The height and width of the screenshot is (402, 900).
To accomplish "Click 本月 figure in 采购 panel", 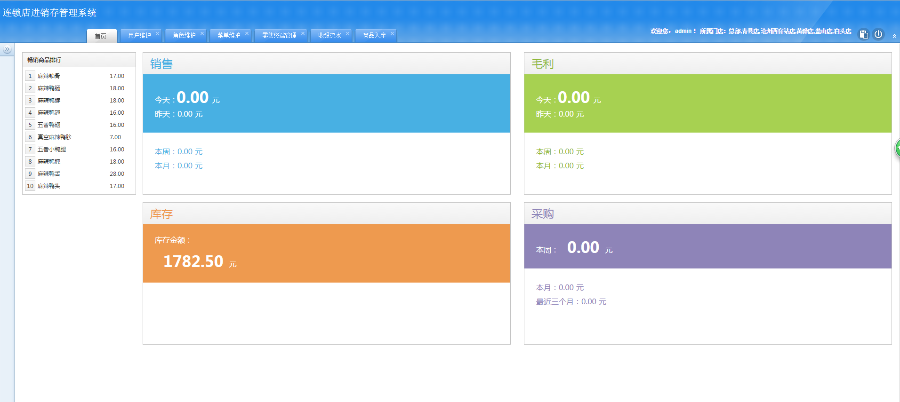I will pos(571,287).
